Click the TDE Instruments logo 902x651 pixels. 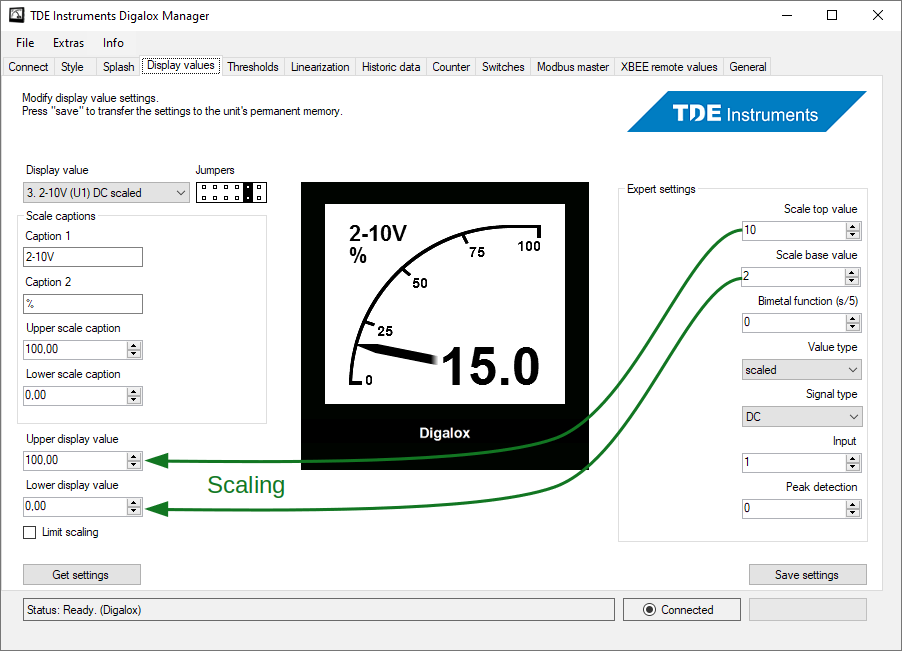(x=747, y=112)
